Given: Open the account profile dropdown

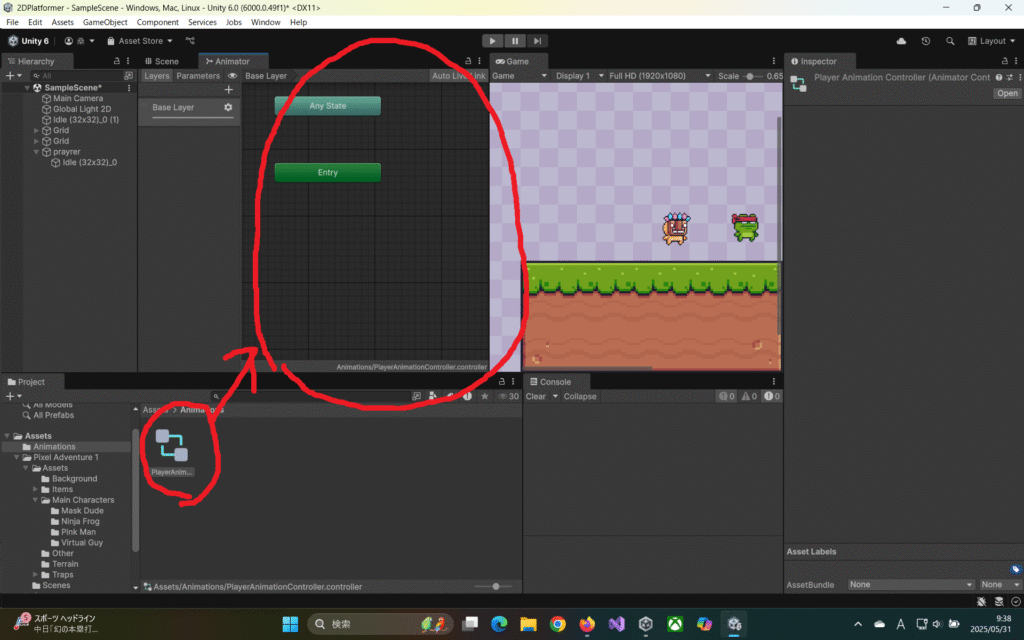Looking at the screenshot, I should (x=80, y=40).
